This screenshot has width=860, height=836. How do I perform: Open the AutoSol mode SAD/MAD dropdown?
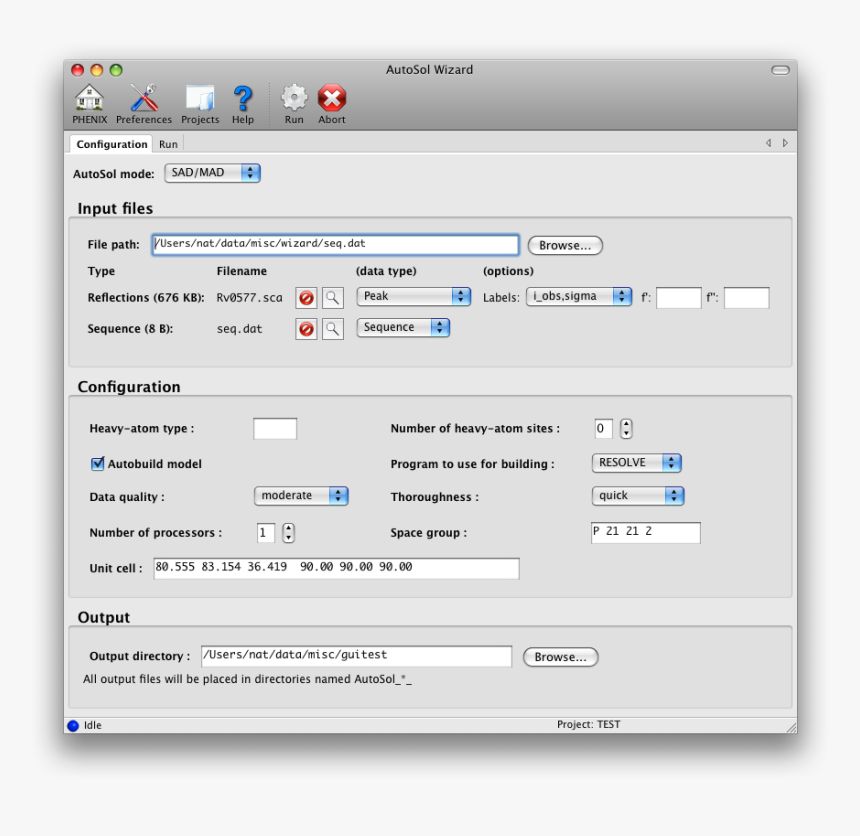tap(212, 173)
